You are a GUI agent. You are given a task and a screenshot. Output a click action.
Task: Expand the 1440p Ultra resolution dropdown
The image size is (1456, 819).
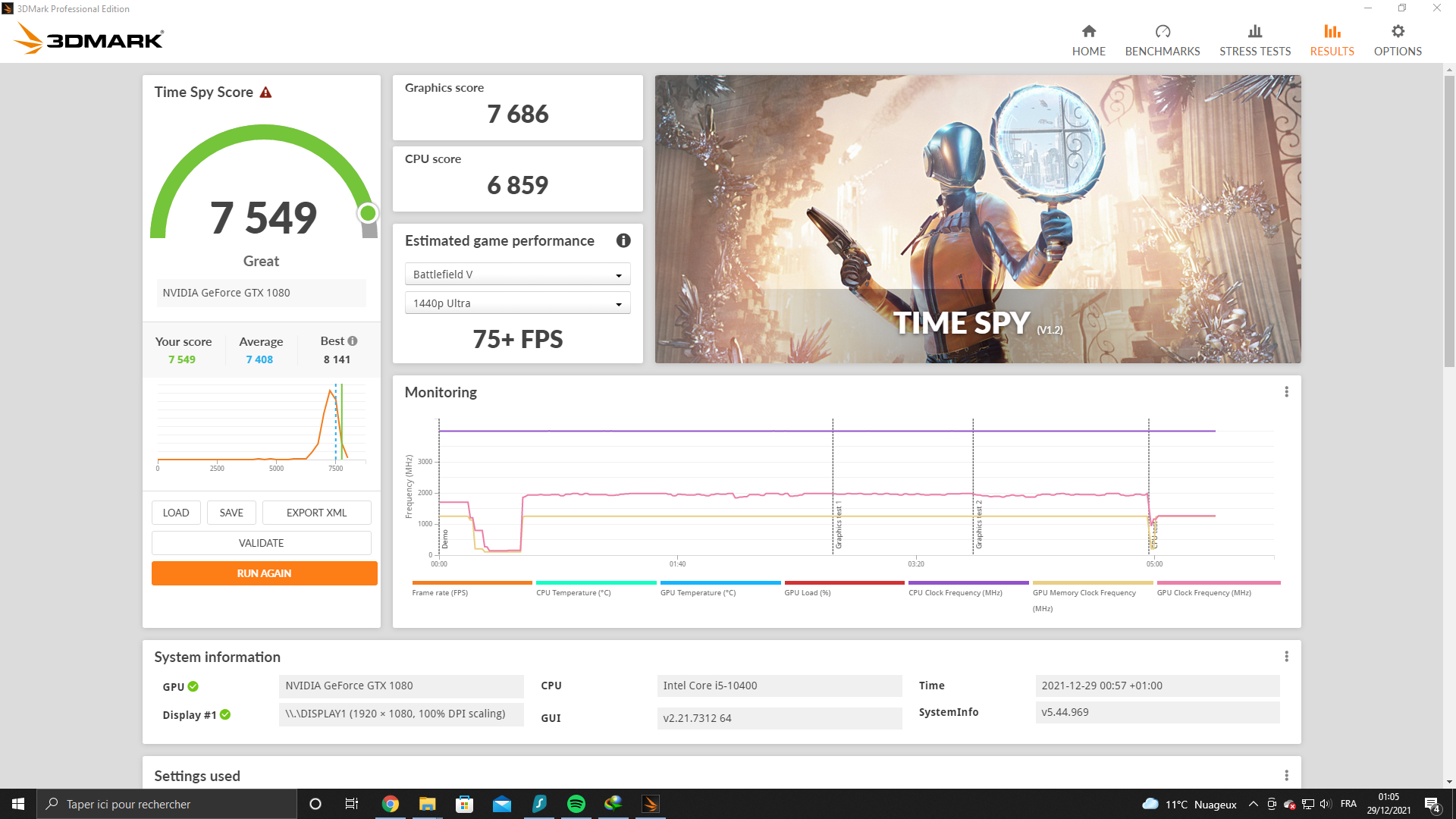click(518, 303)
